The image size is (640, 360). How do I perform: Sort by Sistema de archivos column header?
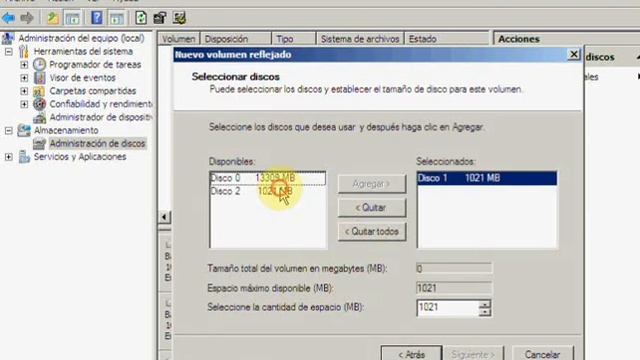click(x=360, y=39)
